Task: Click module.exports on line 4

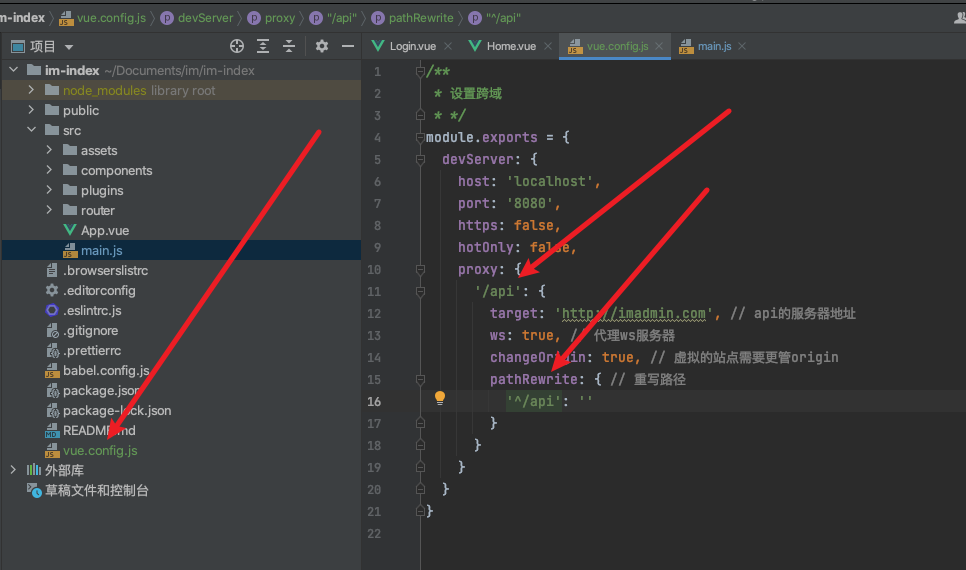Action: click(x=482, y=137)
